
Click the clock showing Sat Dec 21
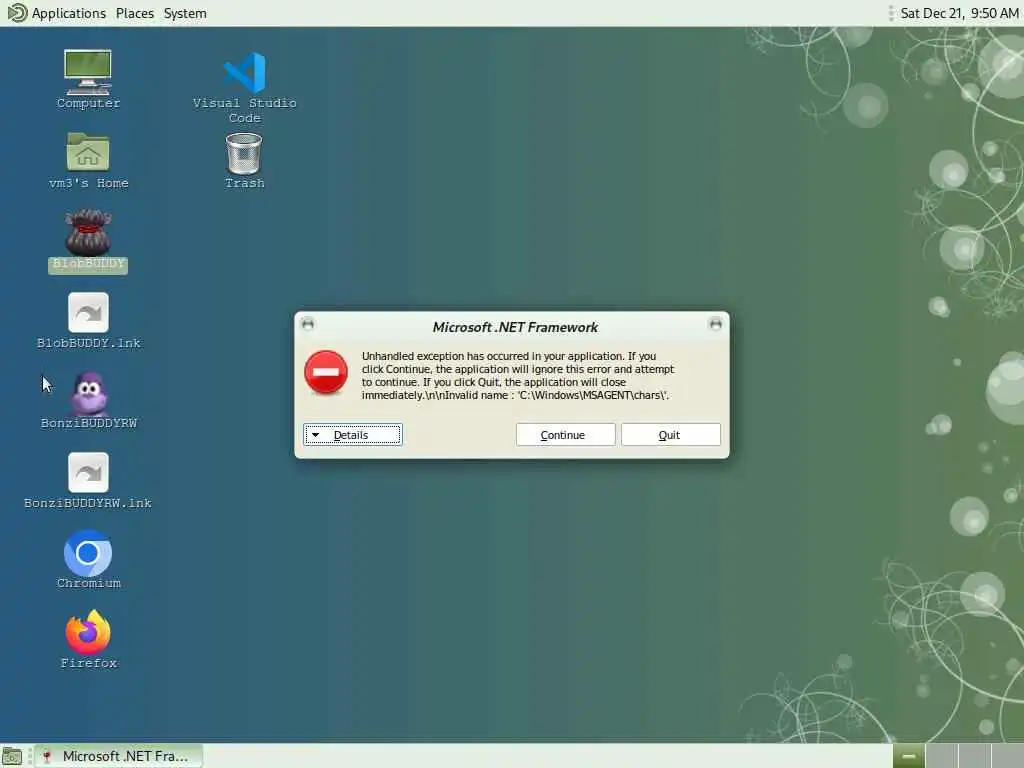point(959,13)
